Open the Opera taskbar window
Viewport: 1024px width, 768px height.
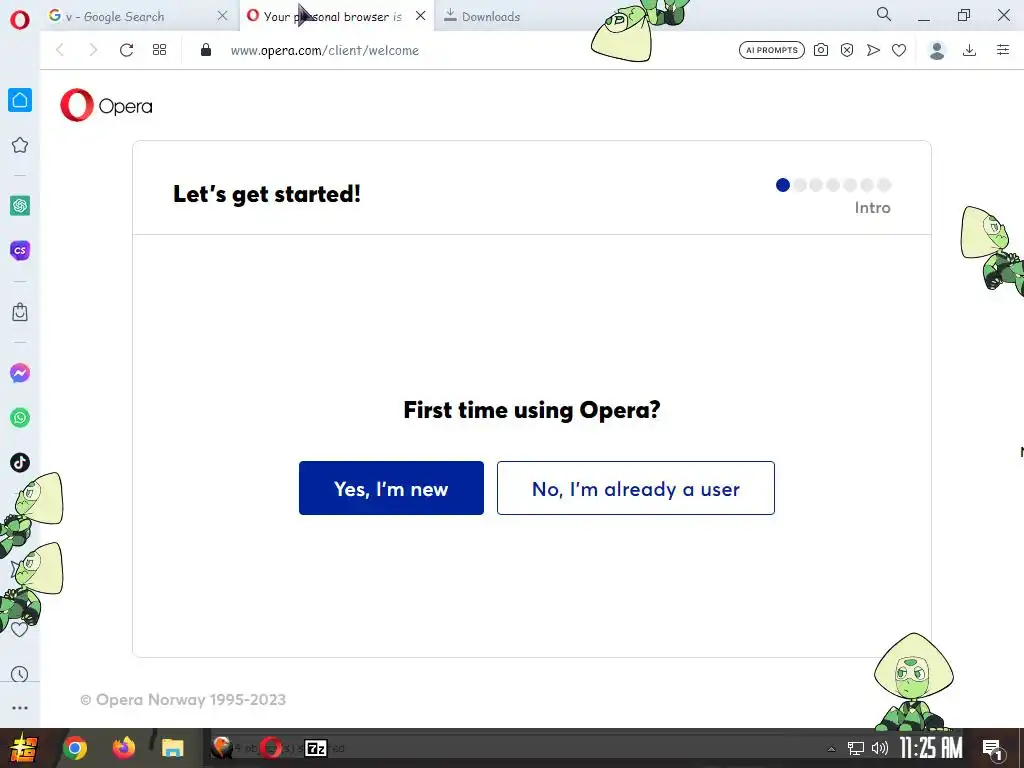coord(270,748)
